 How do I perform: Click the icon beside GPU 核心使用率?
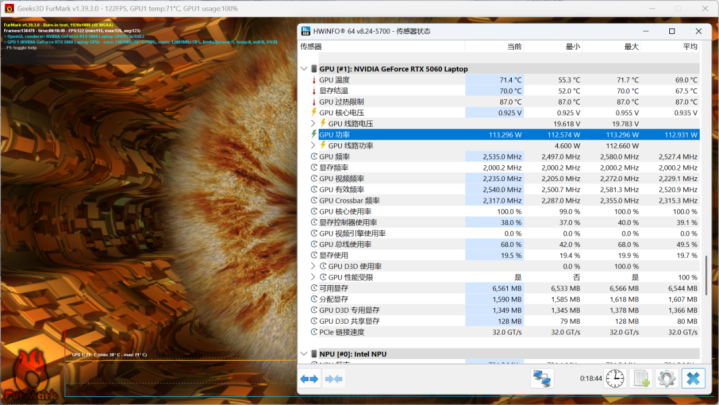314,211
